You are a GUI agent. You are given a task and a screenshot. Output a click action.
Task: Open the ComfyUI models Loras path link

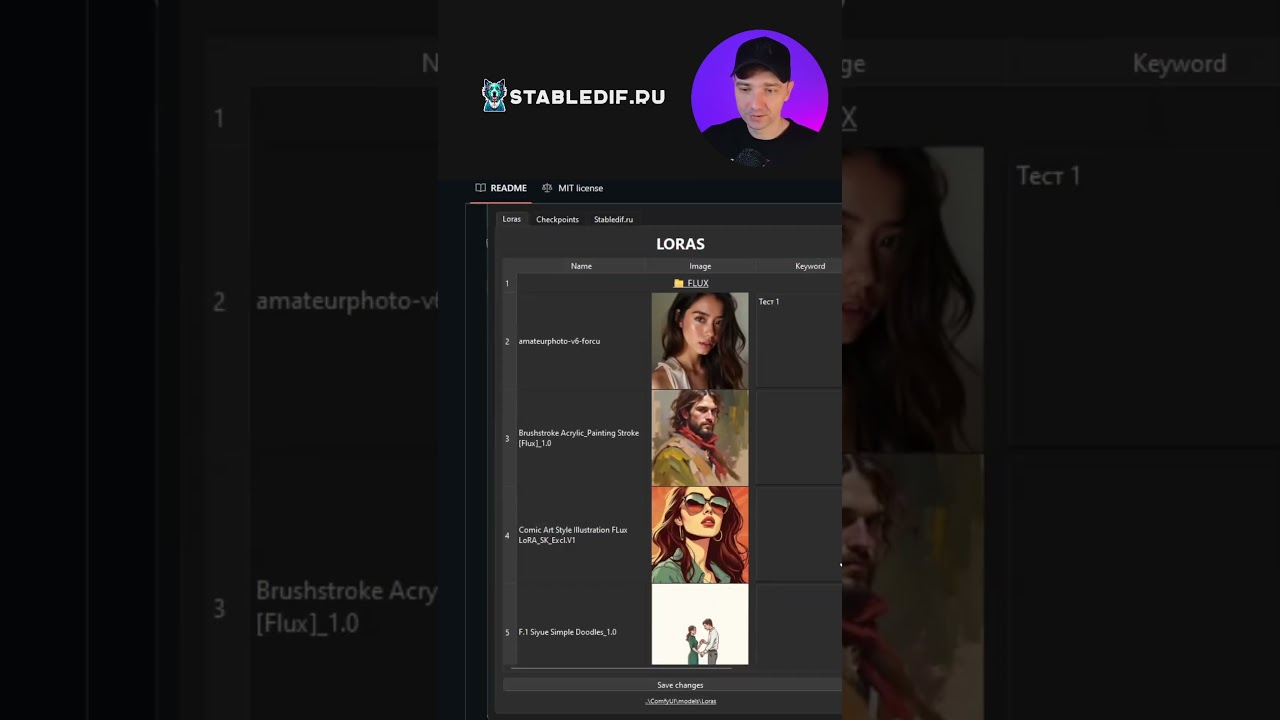[680, 701]
